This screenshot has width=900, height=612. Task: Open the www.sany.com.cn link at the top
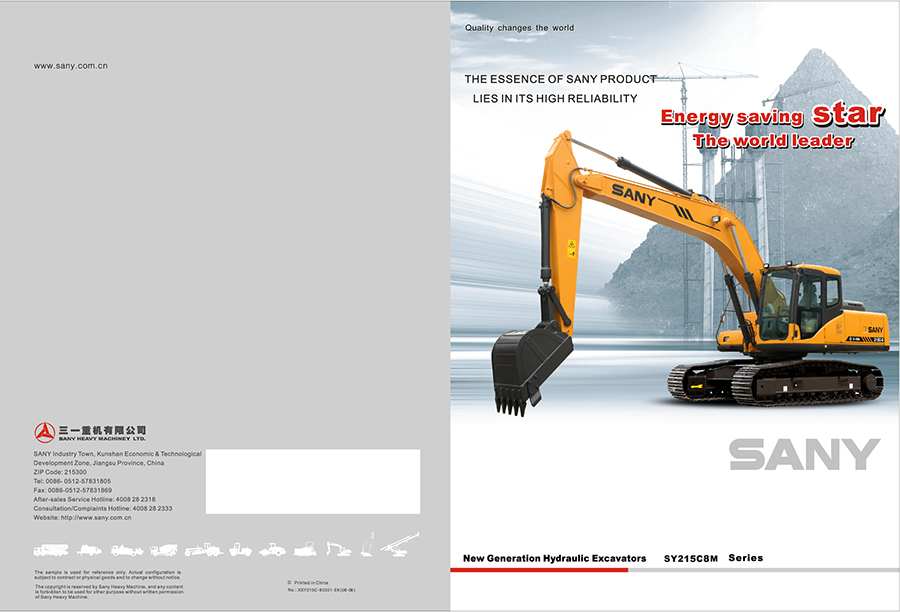(x=71, y=66)
